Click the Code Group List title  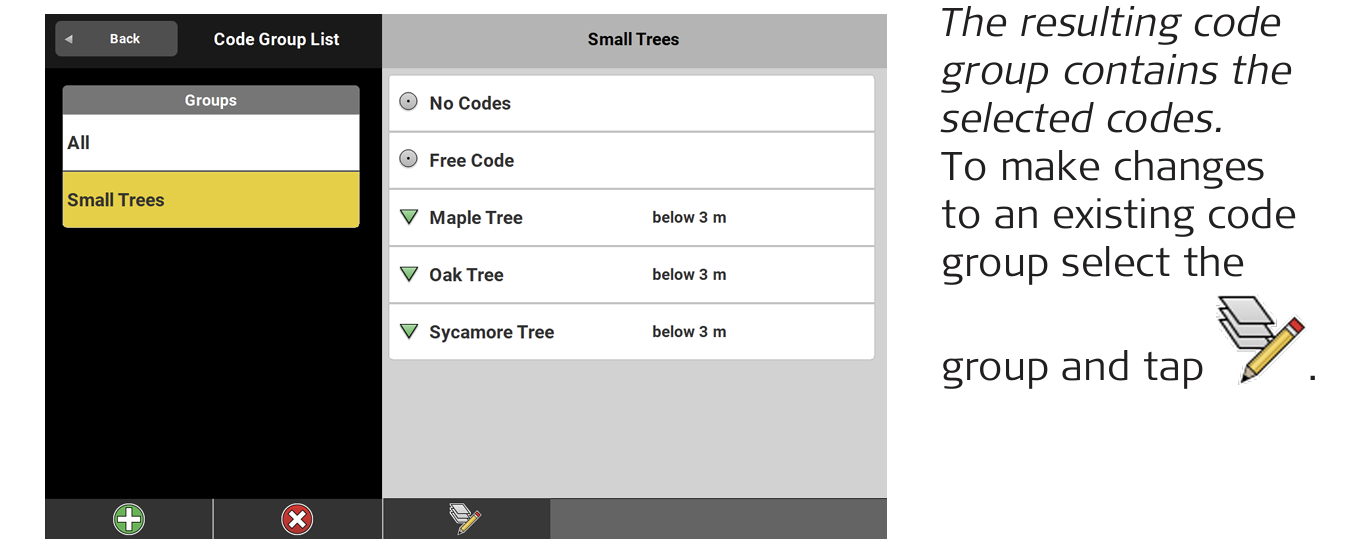pos(276,40)
